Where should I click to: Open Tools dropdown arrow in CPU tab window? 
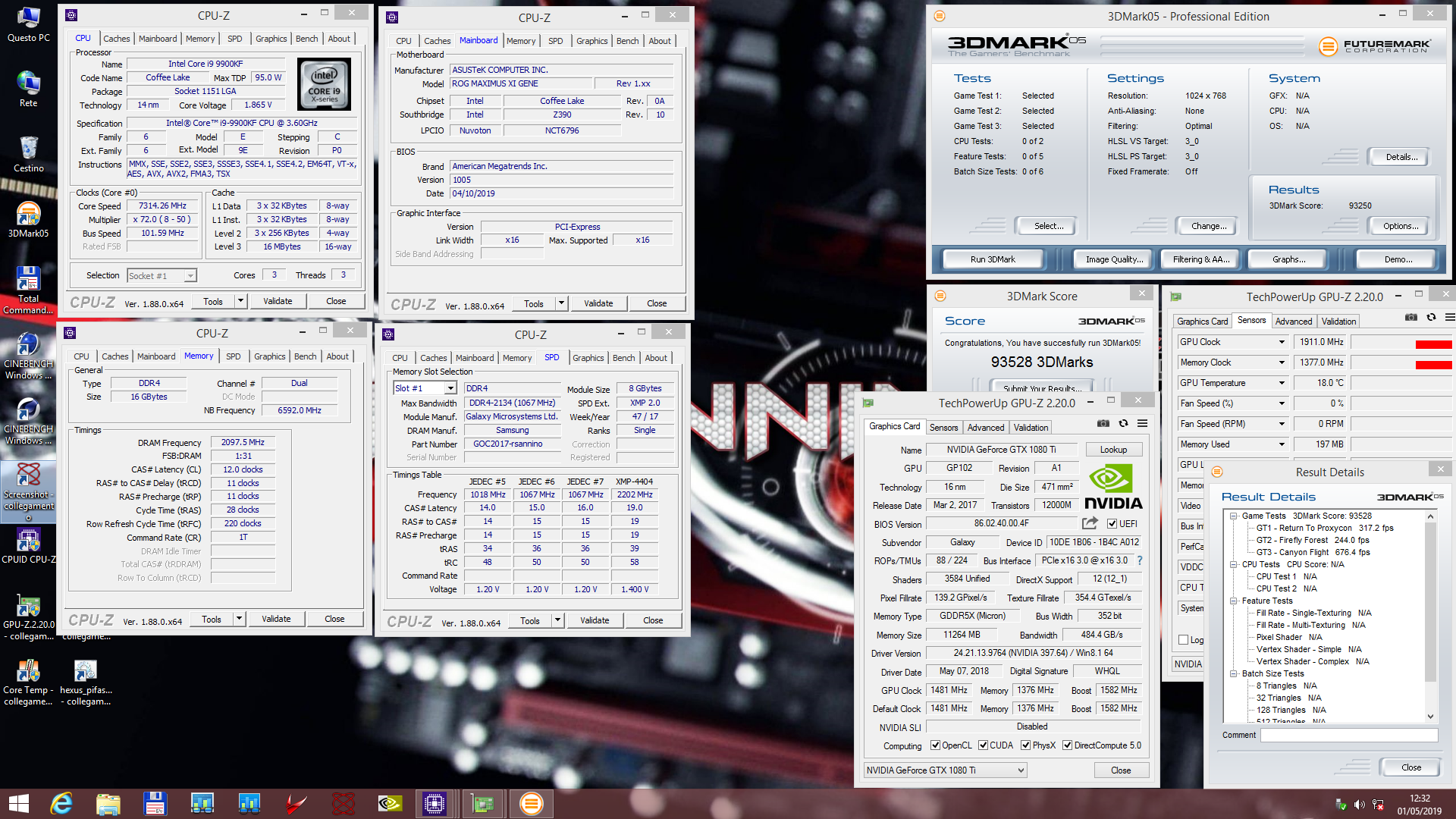pyautogui.click(x=240, y=301)
